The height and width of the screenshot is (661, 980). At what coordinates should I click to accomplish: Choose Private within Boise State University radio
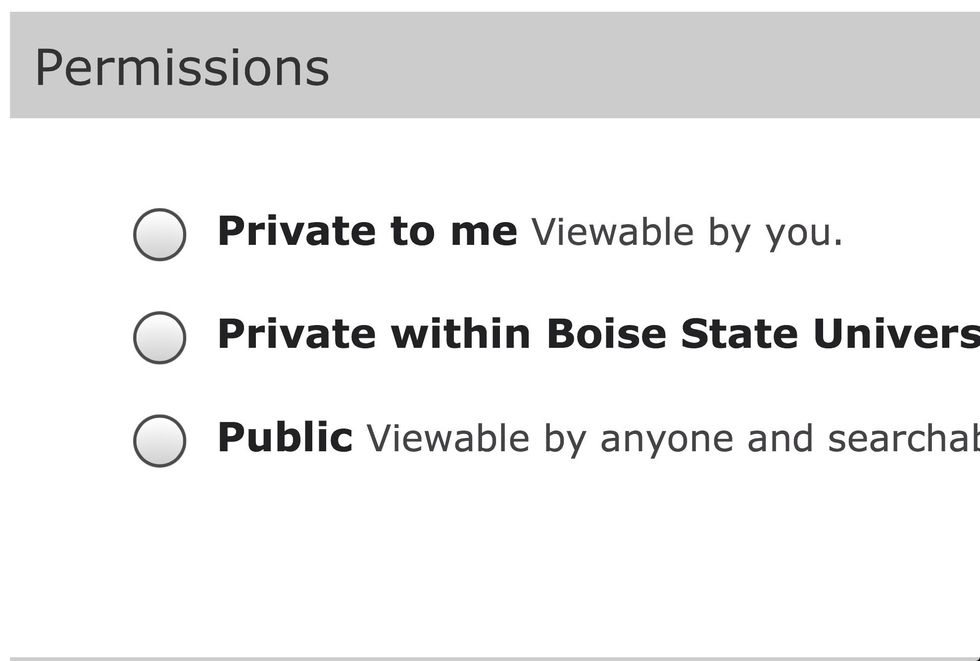[160, 337]
